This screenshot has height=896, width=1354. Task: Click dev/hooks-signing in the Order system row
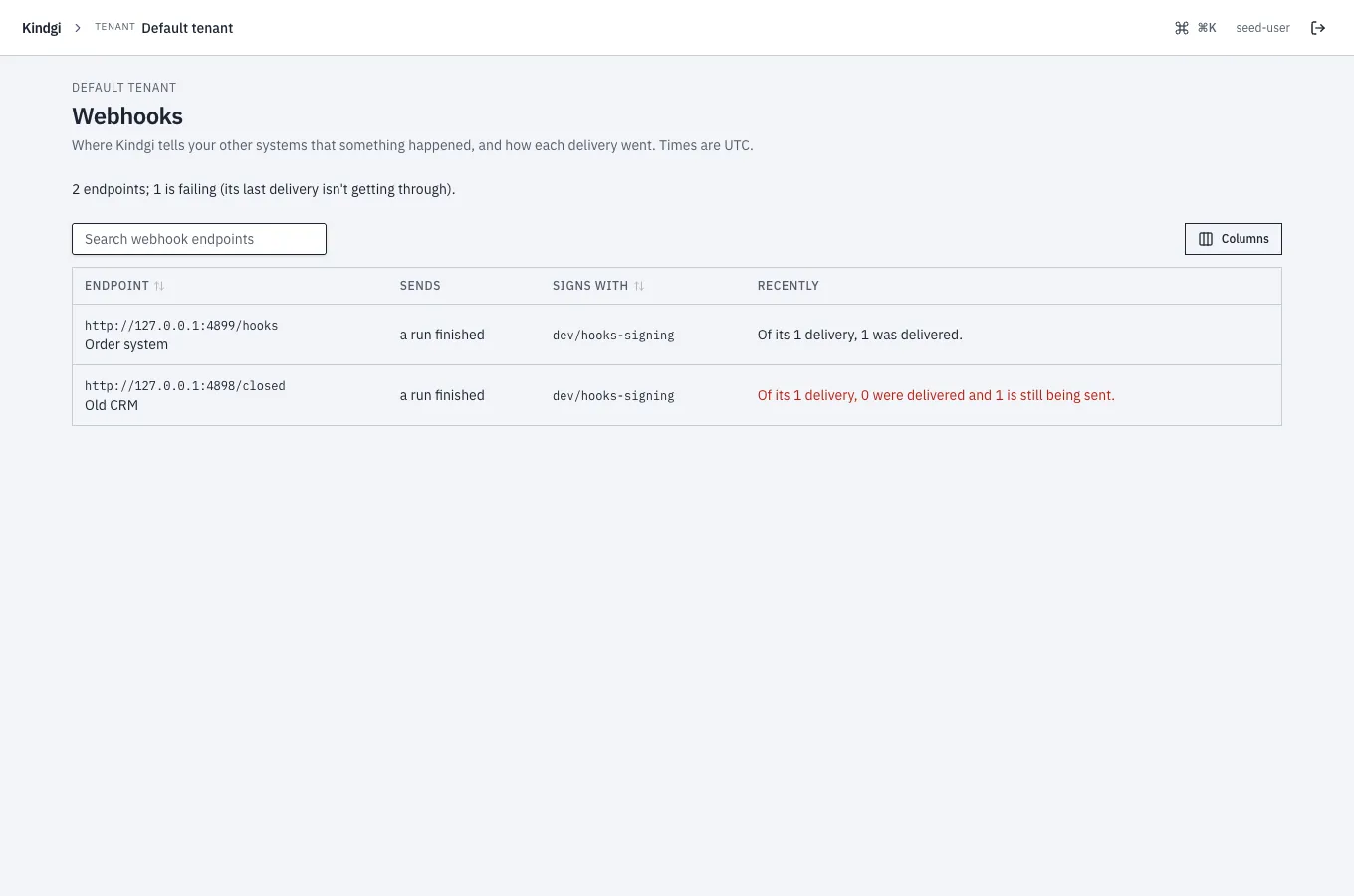[x=613, y=336]
